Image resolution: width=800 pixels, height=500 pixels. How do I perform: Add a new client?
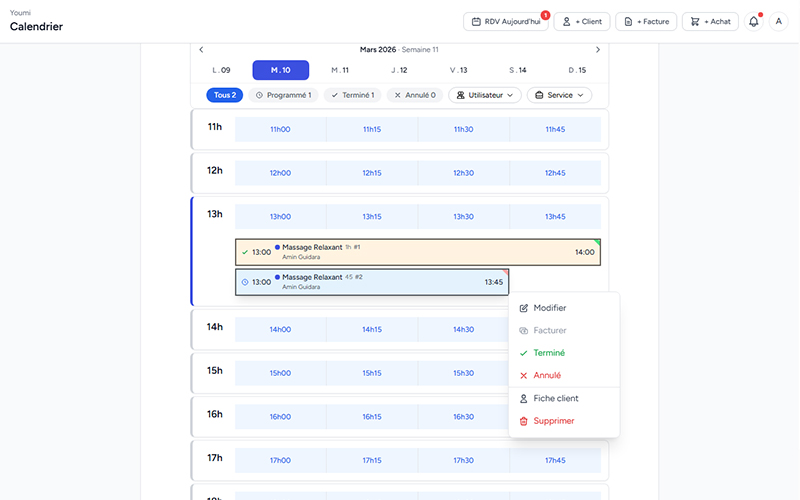pos(582,21)
